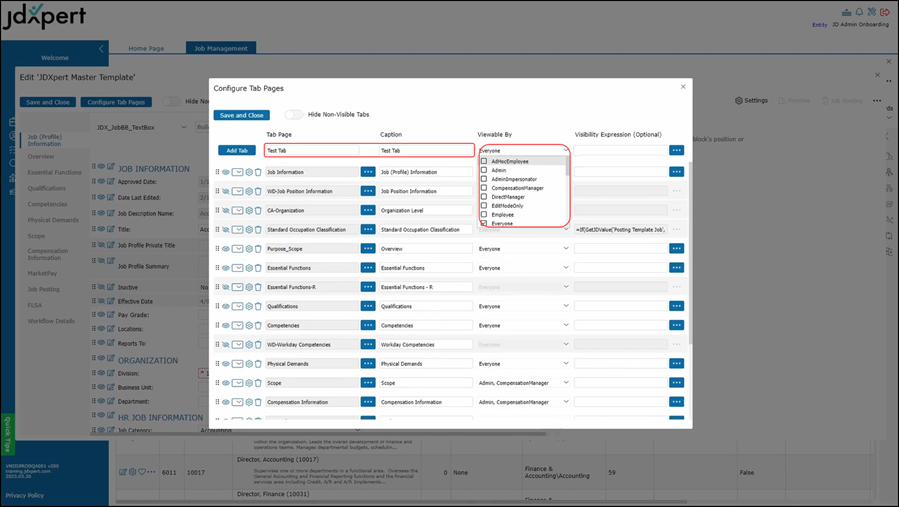Switch to the Home Page tab
This screenshot has height=508, width=899.
pyautogui.click(x=146, y=48)
